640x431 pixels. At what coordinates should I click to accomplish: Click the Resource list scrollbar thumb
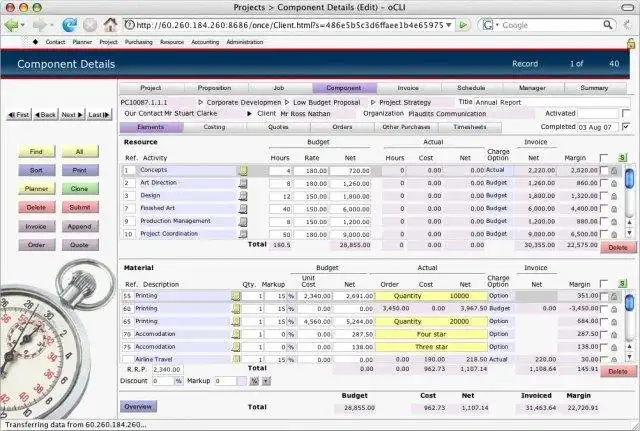(630, 178)
